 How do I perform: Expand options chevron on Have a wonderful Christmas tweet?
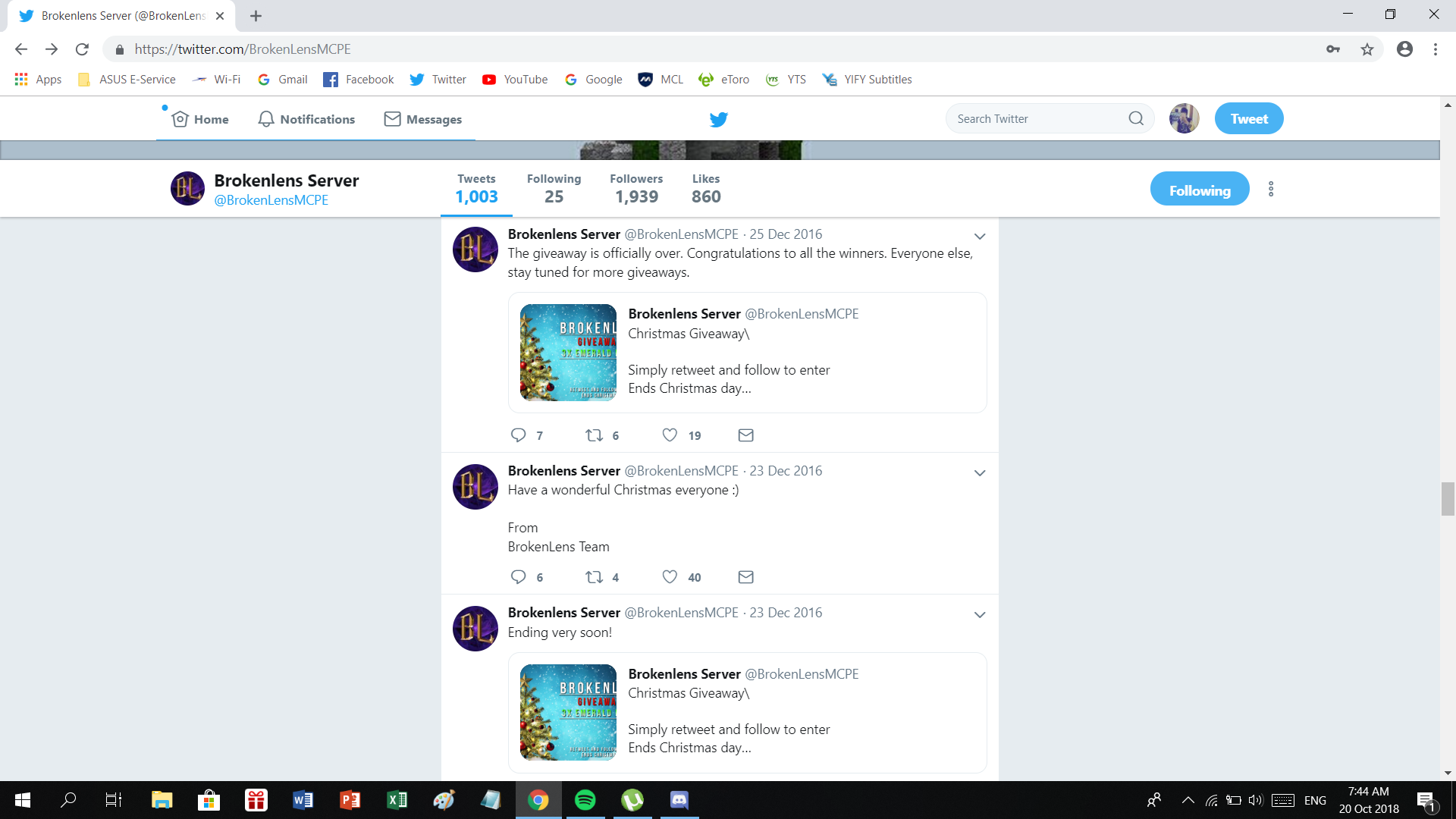click(x=979, y=472)
